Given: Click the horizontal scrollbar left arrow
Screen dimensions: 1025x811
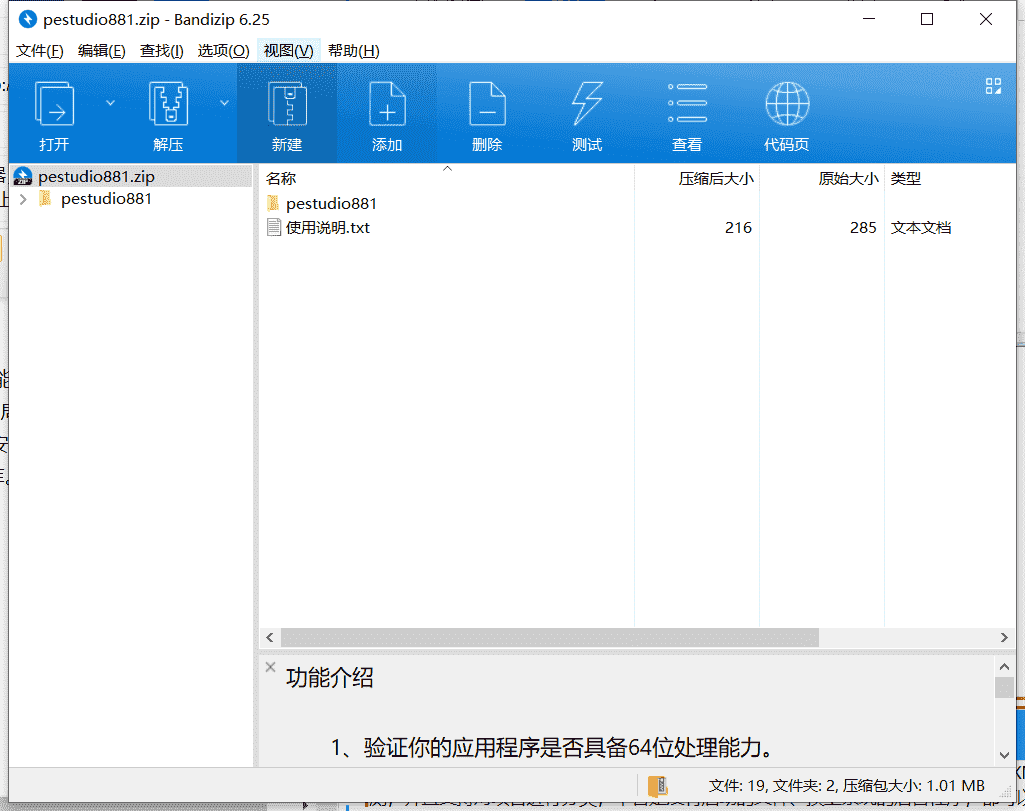Looking at the screenshot, I should [x=270, y=637].
